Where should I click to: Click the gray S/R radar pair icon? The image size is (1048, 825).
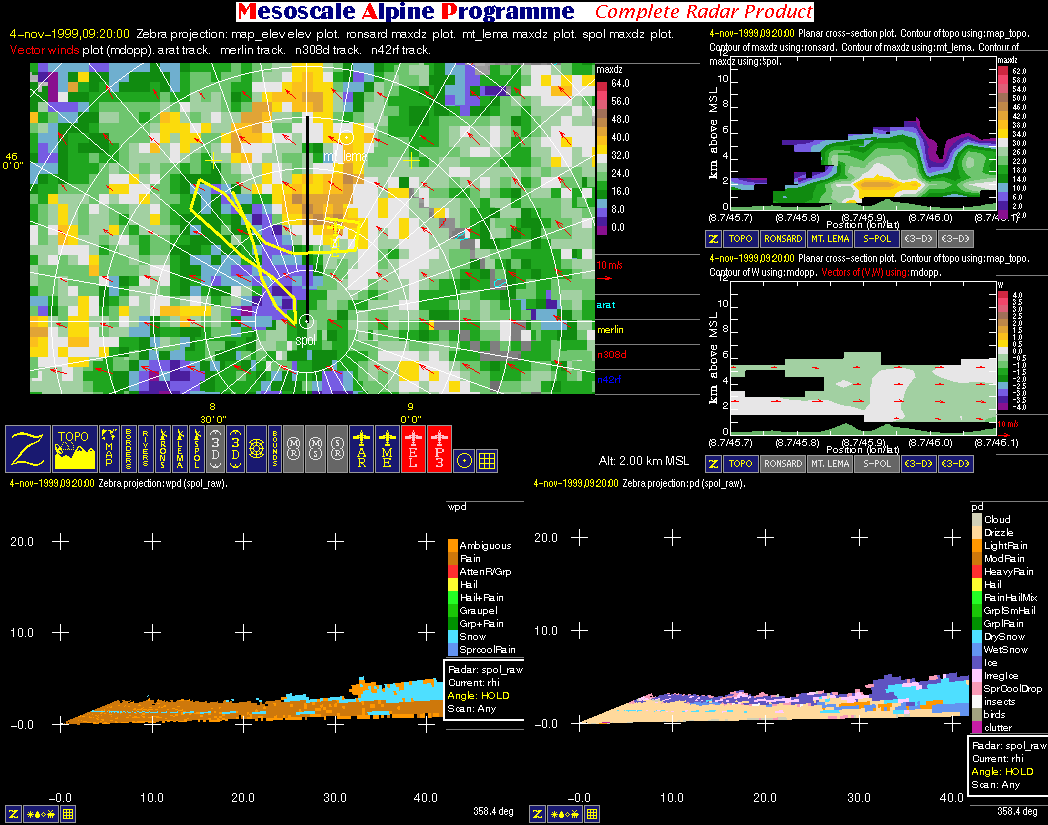338,449
